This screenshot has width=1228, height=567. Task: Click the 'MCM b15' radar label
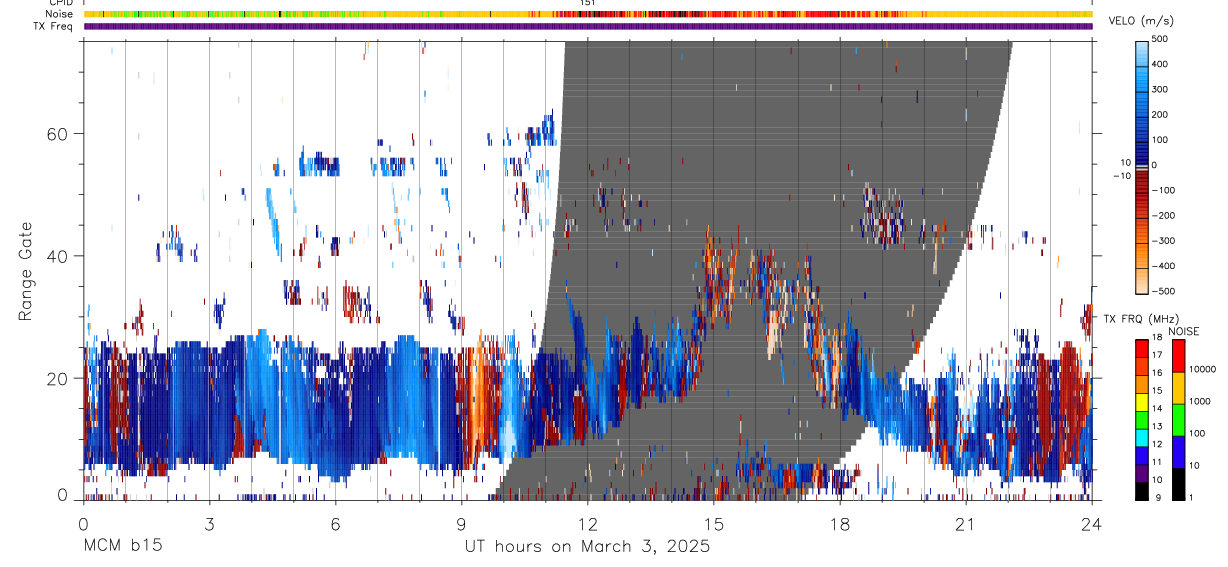[121, 546]
